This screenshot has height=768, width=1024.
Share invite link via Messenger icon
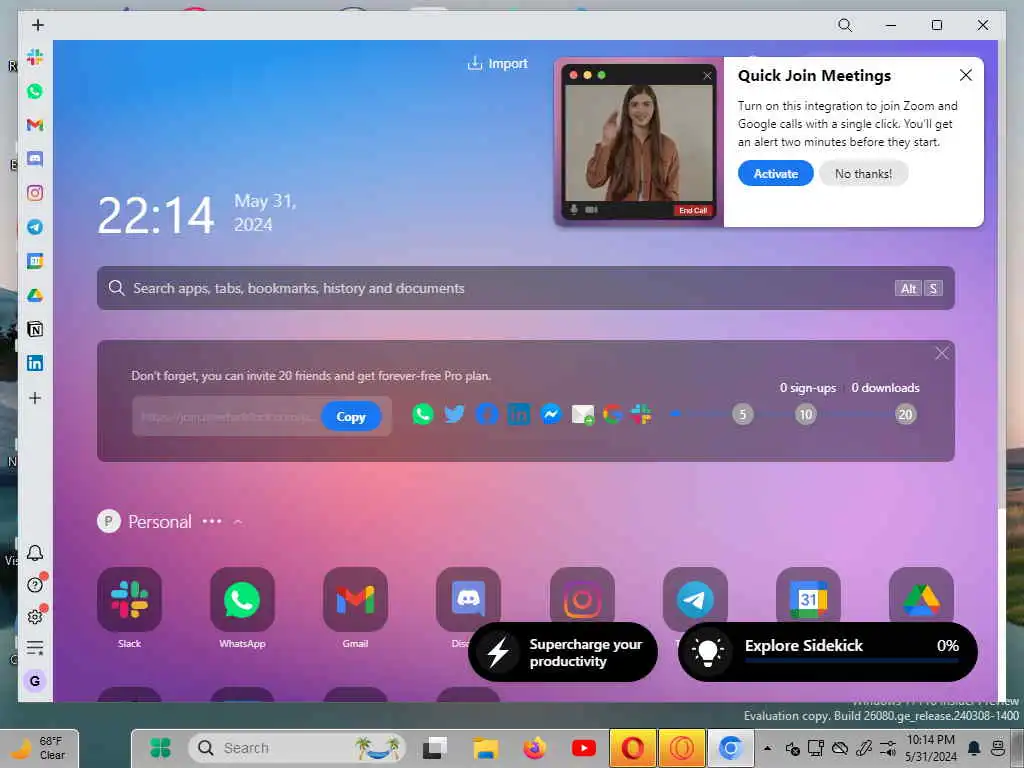click(551, 414)
